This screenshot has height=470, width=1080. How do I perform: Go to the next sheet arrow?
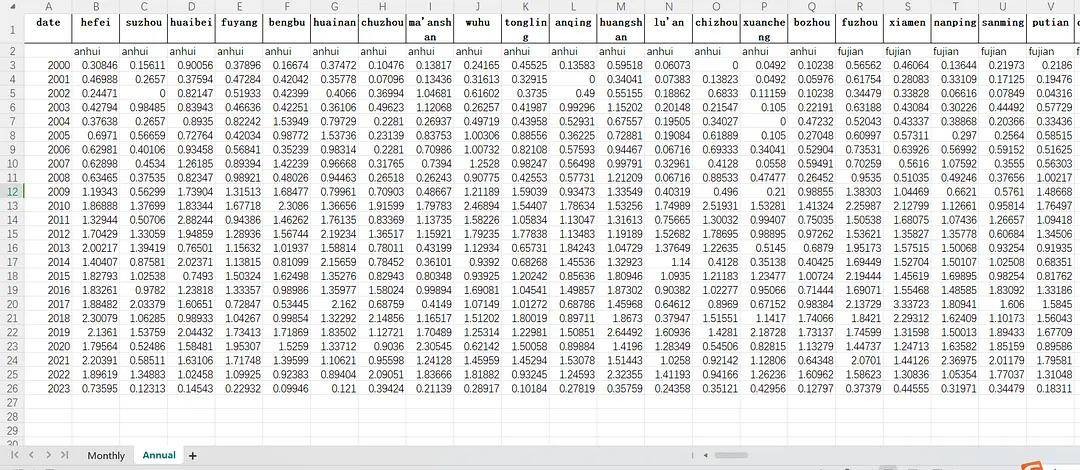click(x=48, y=455)
